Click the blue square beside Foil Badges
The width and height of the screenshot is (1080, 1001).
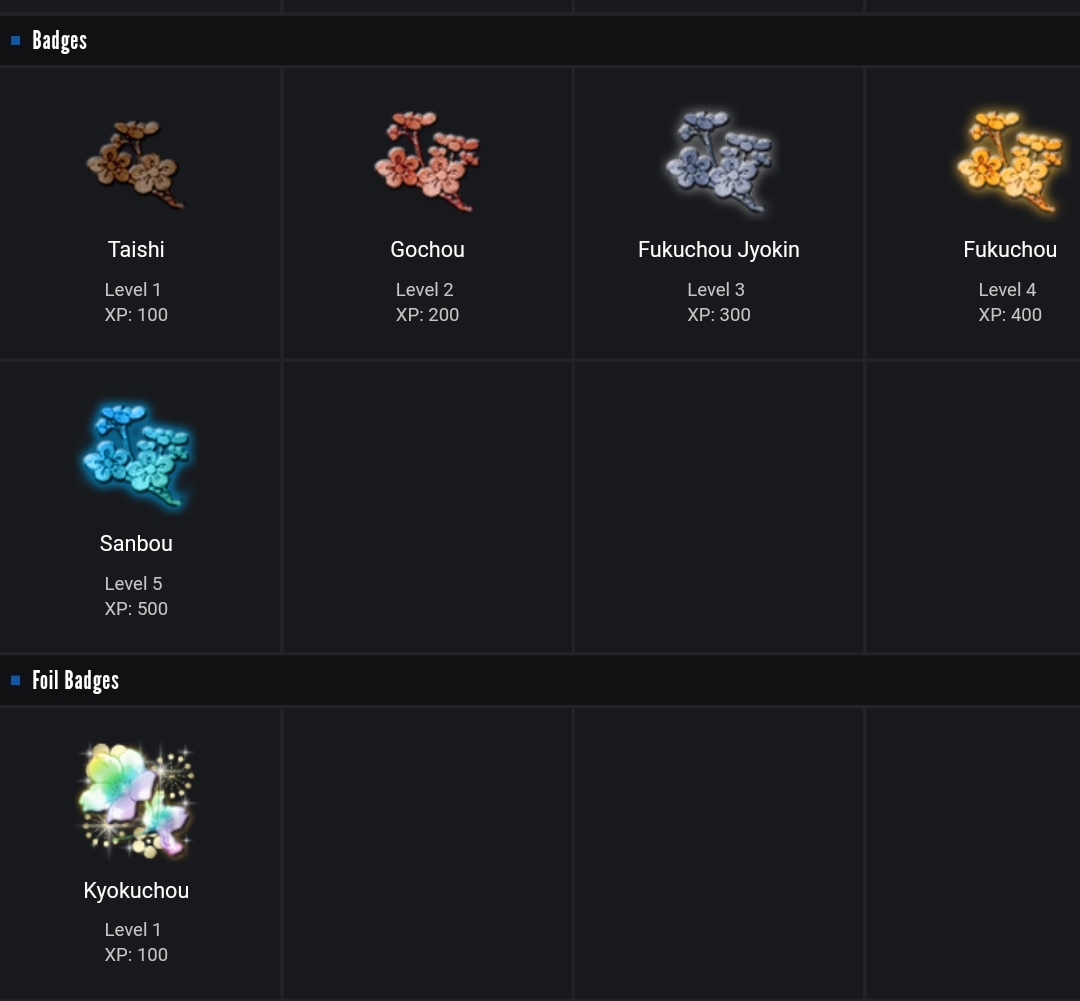[x=15, y=681]
